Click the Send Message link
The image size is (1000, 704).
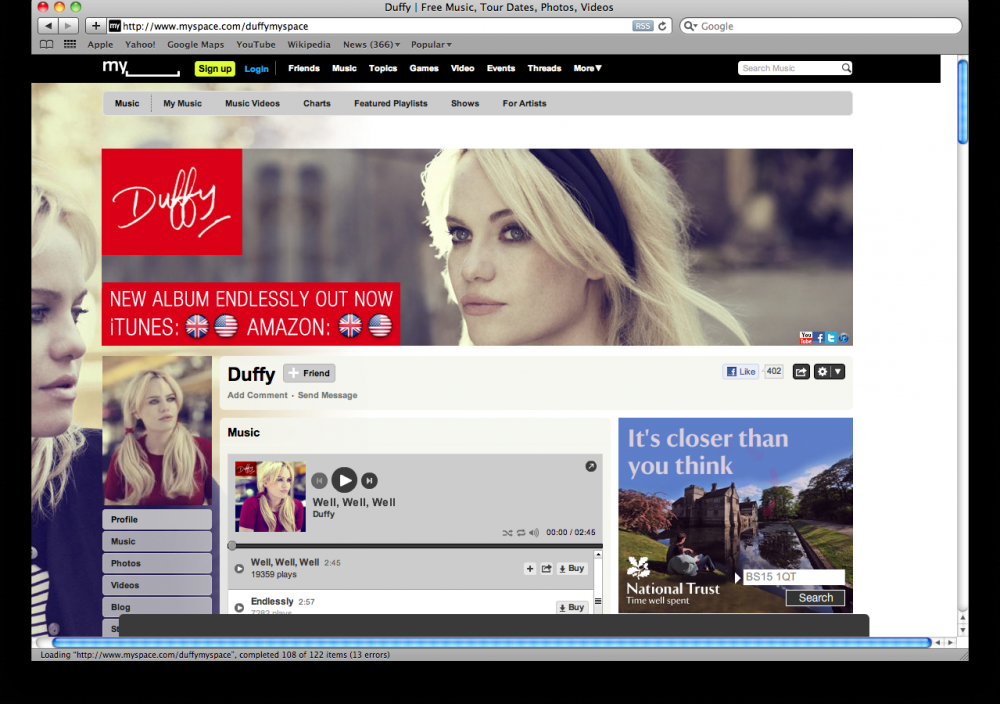(327, 395)
